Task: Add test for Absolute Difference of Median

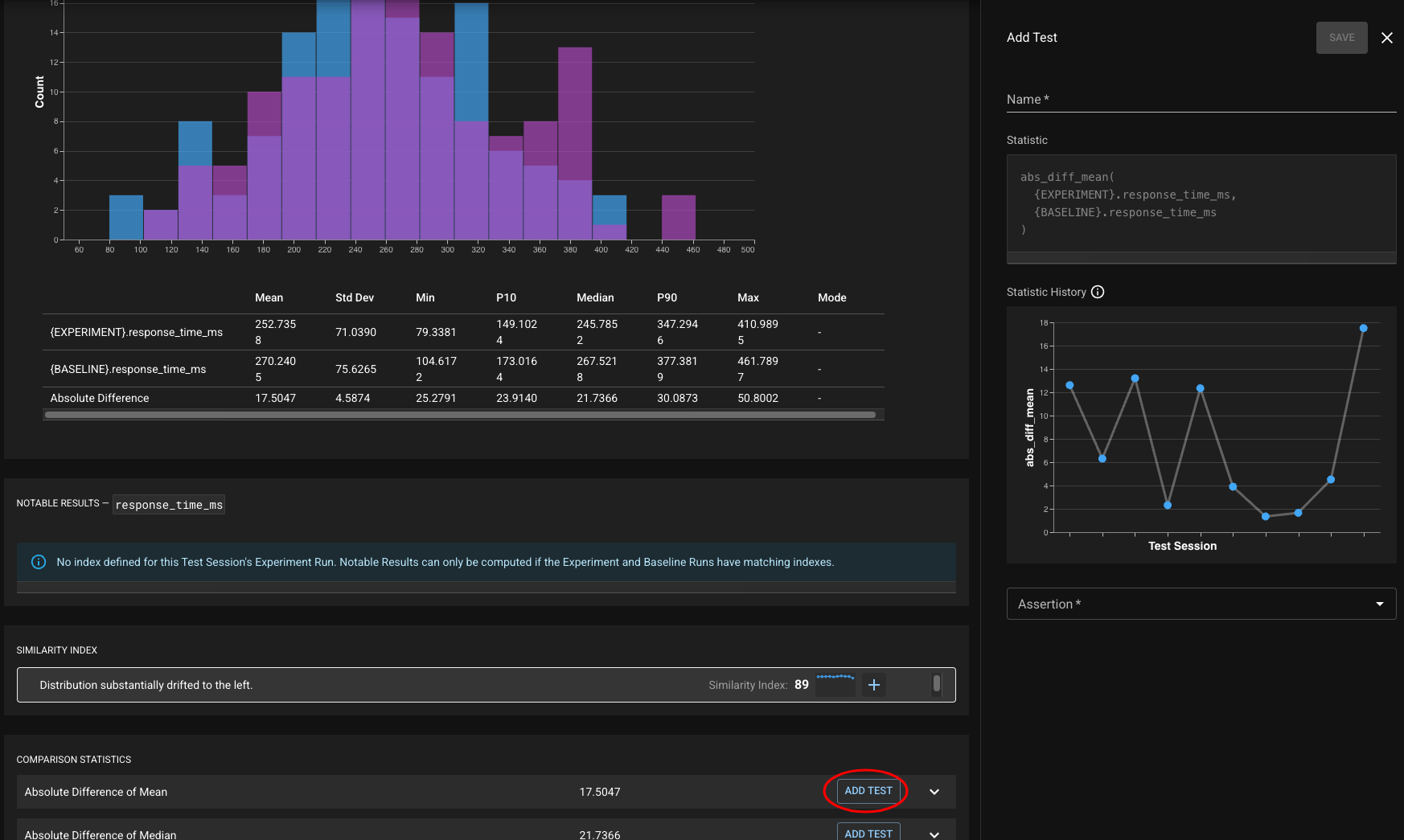Action: click(x=868, y=834)
